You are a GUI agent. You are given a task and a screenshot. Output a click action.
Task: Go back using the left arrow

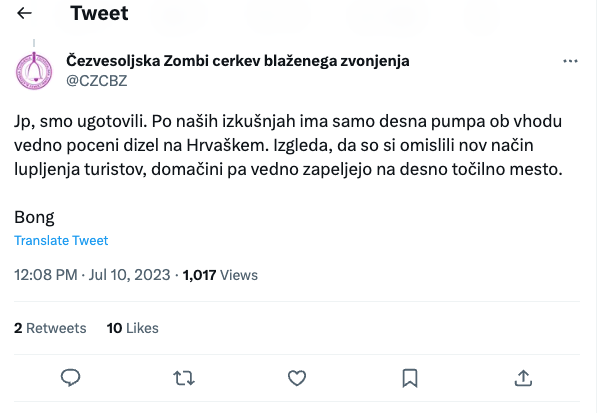(x=25, y=13)
